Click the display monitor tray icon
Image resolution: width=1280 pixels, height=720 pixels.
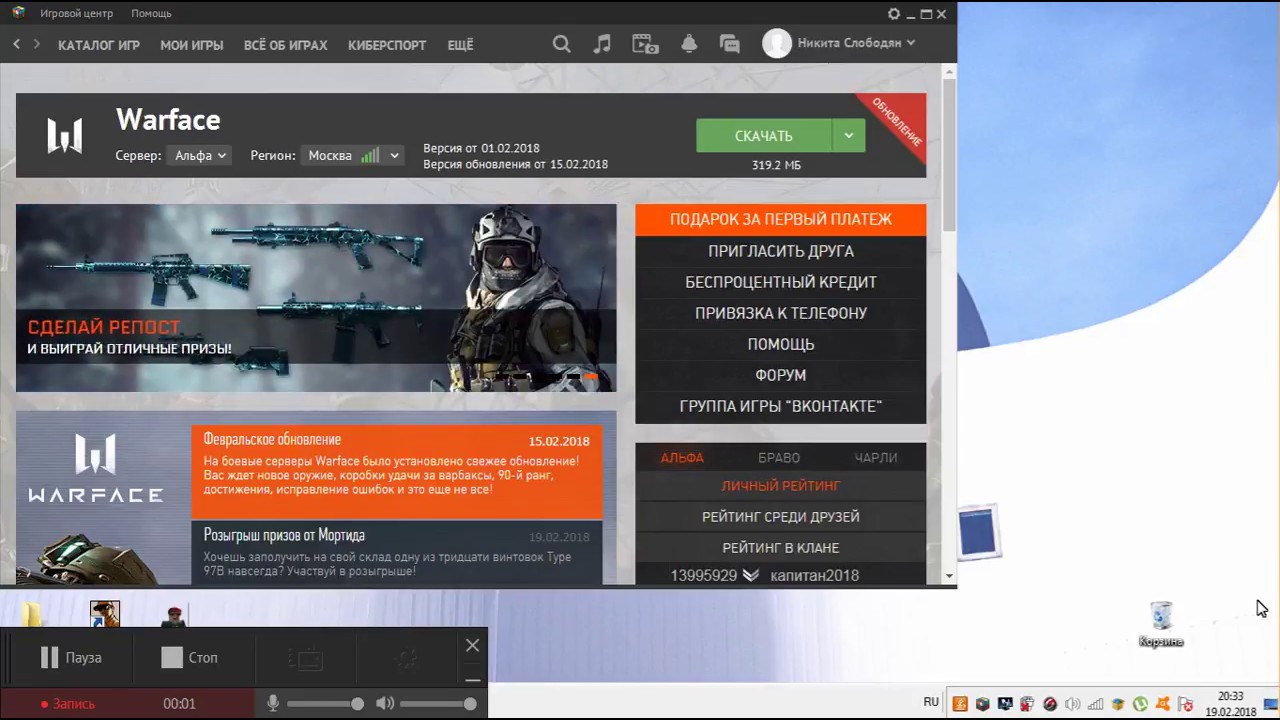1005,703
